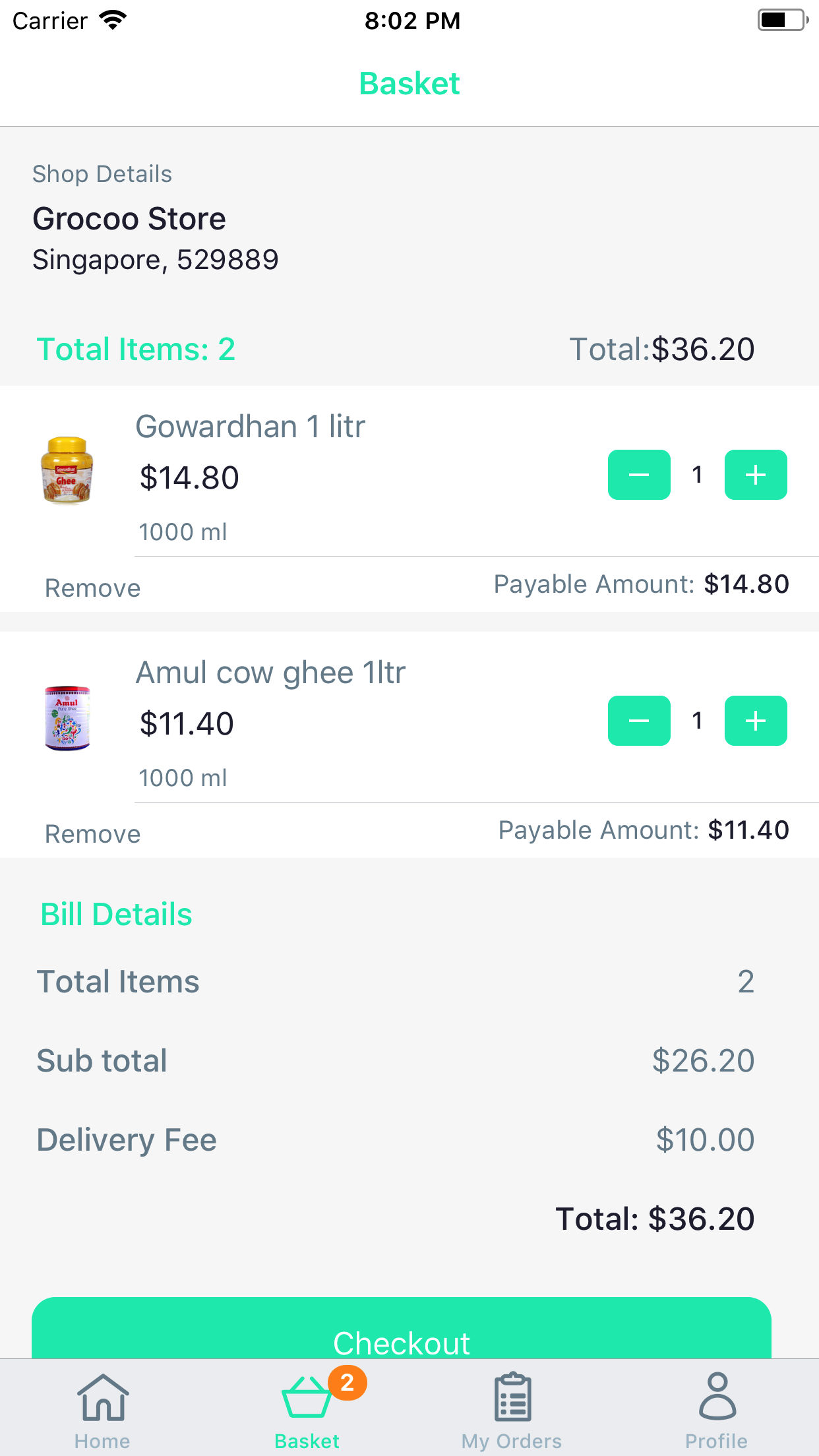The width and height of the screenshot is (819, 1456).
Task: Tap plus button for Amul cow ghee
Action: 756,721
